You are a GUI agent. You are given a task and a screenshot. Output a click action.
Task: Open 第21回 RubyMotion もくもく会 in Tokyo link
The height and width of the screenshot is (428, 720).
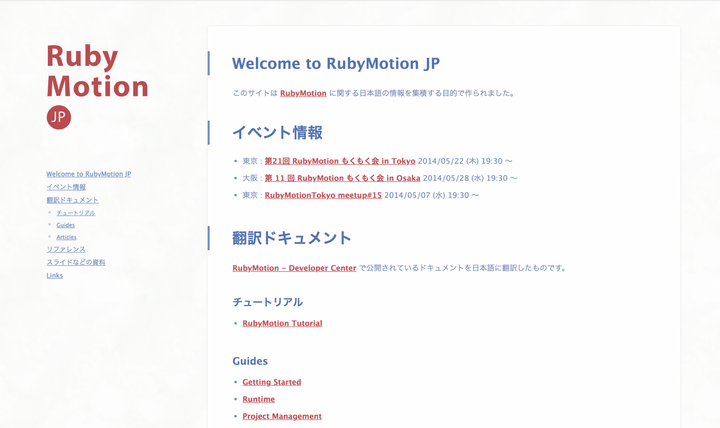pos(340,161)
